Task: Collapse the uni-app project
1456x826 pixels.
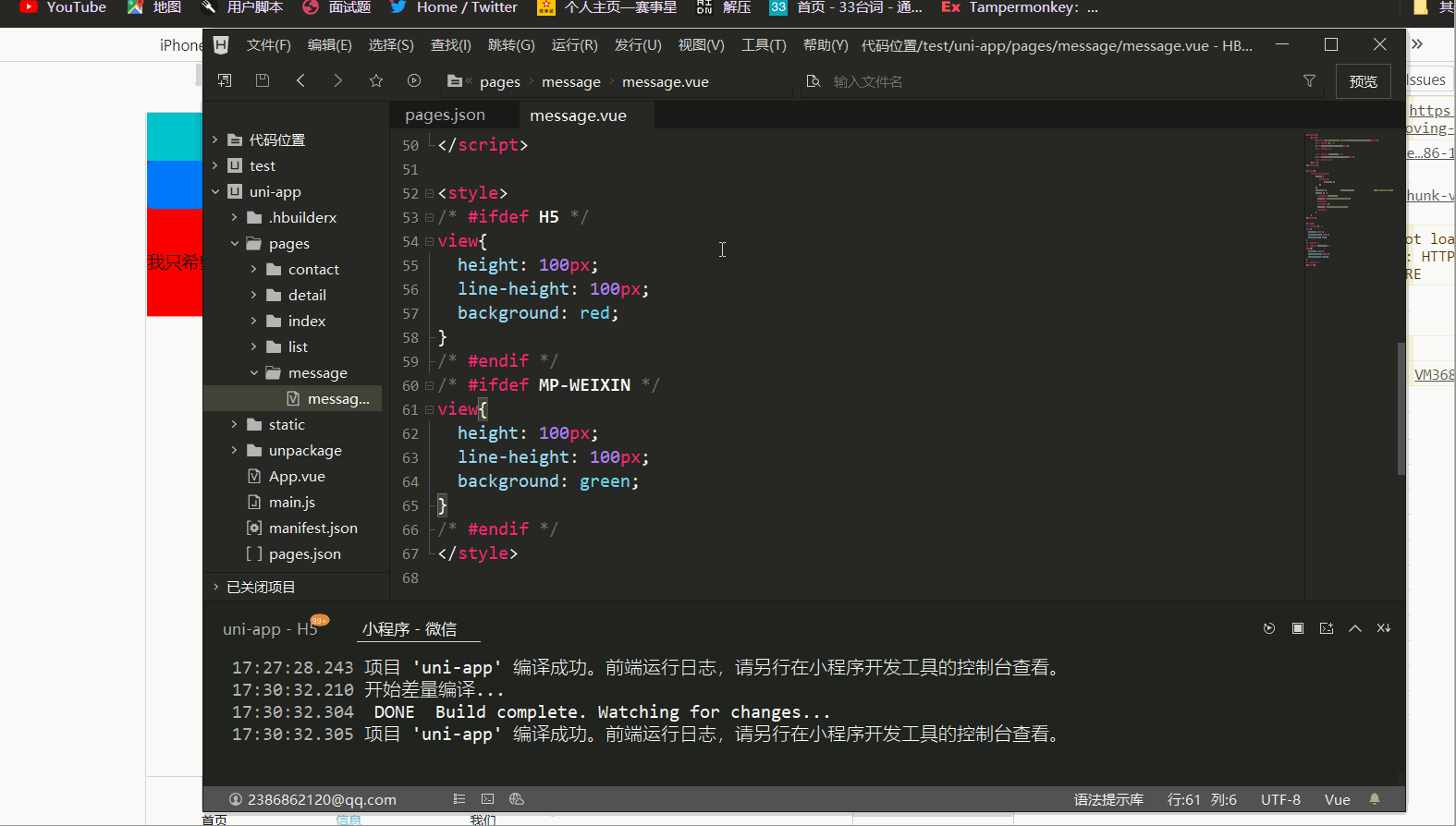Action: point(215,191)
